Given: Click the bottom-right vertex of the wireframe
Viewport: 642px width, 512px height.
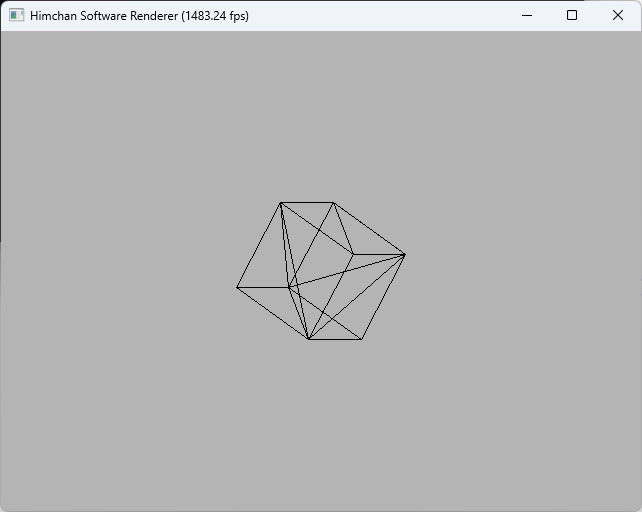Looking at the screenshot, I should coord(361,339).
